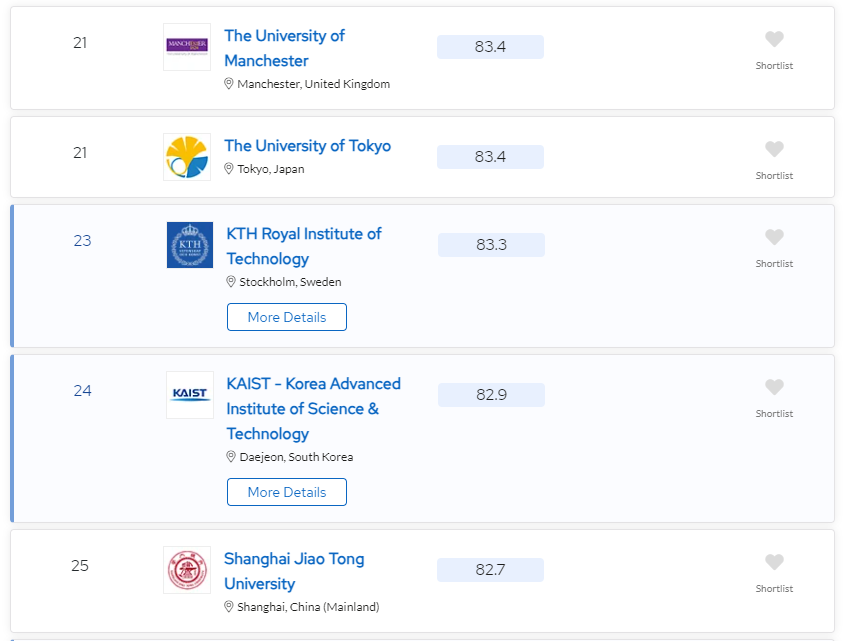Open KTH Royal Institute of Technology link
This screenshot has height=641, width=843.
304,246
